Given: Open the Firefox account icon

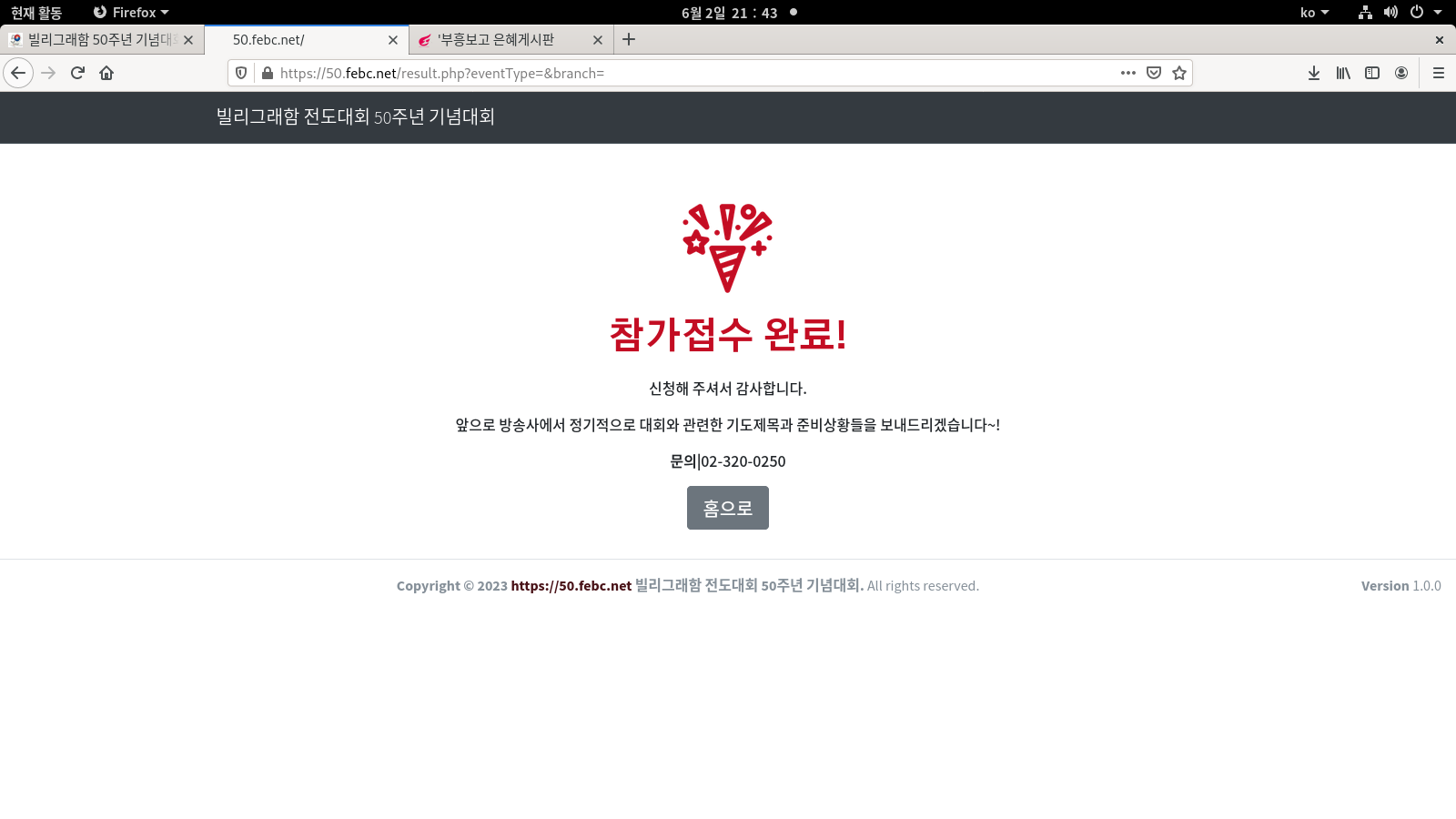Looking at the screenshot, I should pos(1401,73).
